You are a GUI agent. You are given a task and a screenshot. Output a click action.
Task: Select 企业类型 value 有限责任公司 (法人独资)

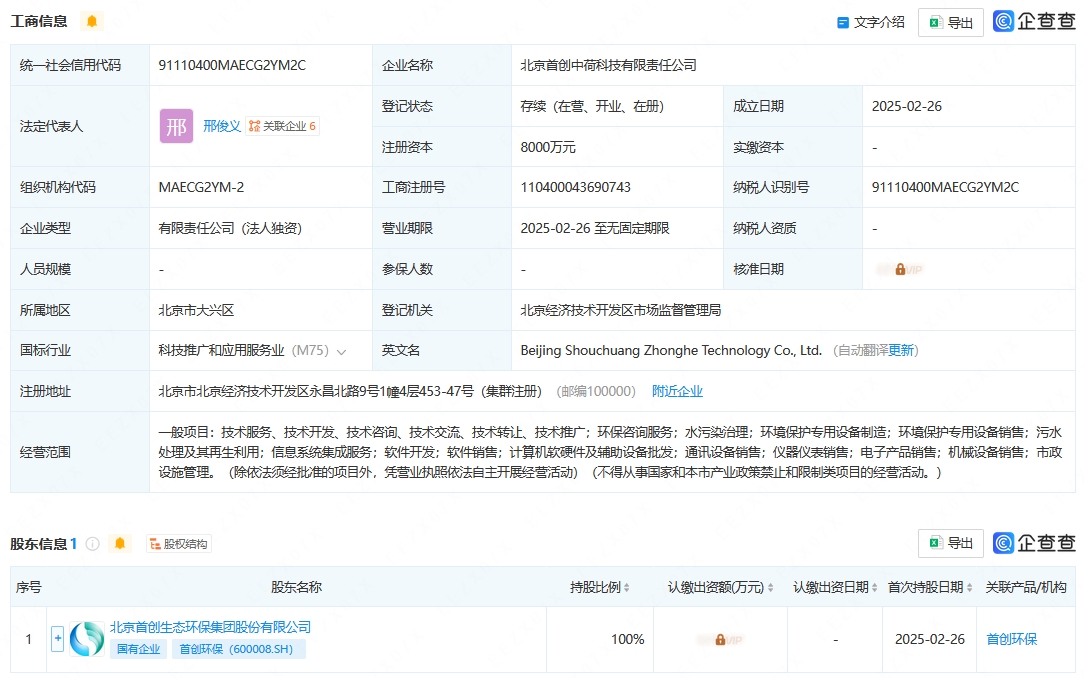(230, 228)
